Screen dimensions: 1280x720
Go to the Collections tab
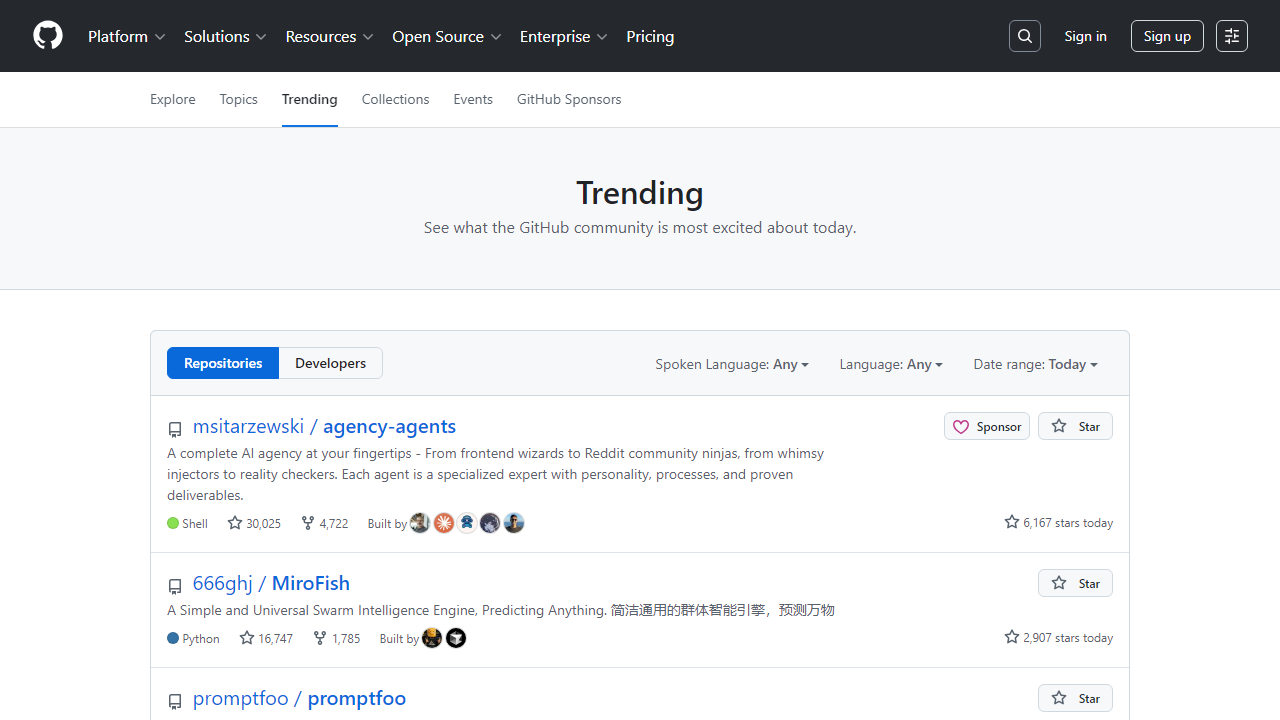point(396,99)
